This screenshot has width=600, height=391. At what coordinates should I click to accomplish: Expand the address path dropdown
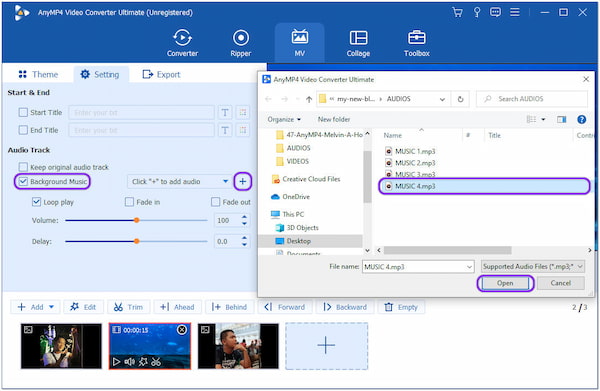[x=442, y=99]
